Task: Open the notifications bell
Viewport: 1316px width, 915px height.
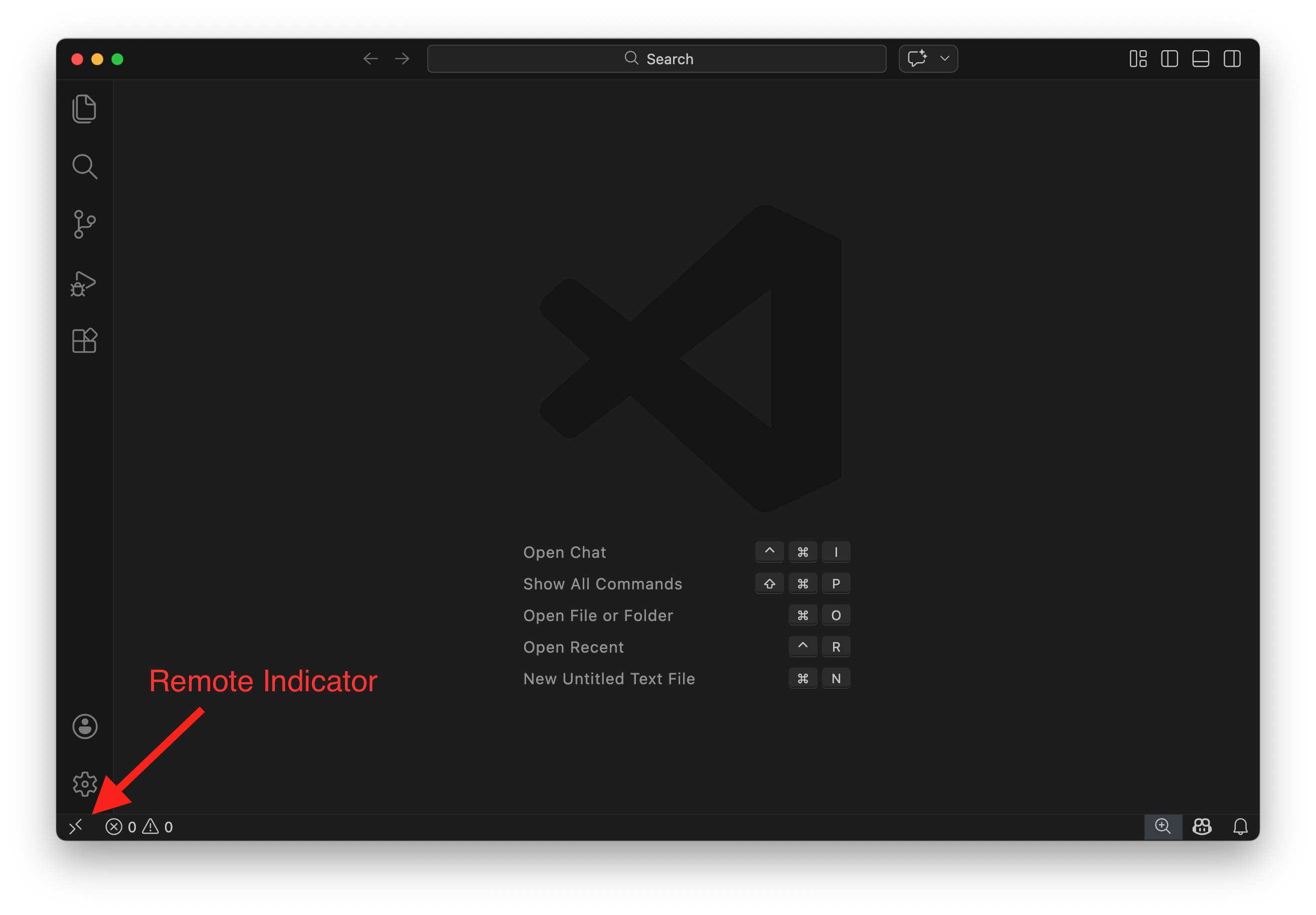Action: coord(1240,826)
